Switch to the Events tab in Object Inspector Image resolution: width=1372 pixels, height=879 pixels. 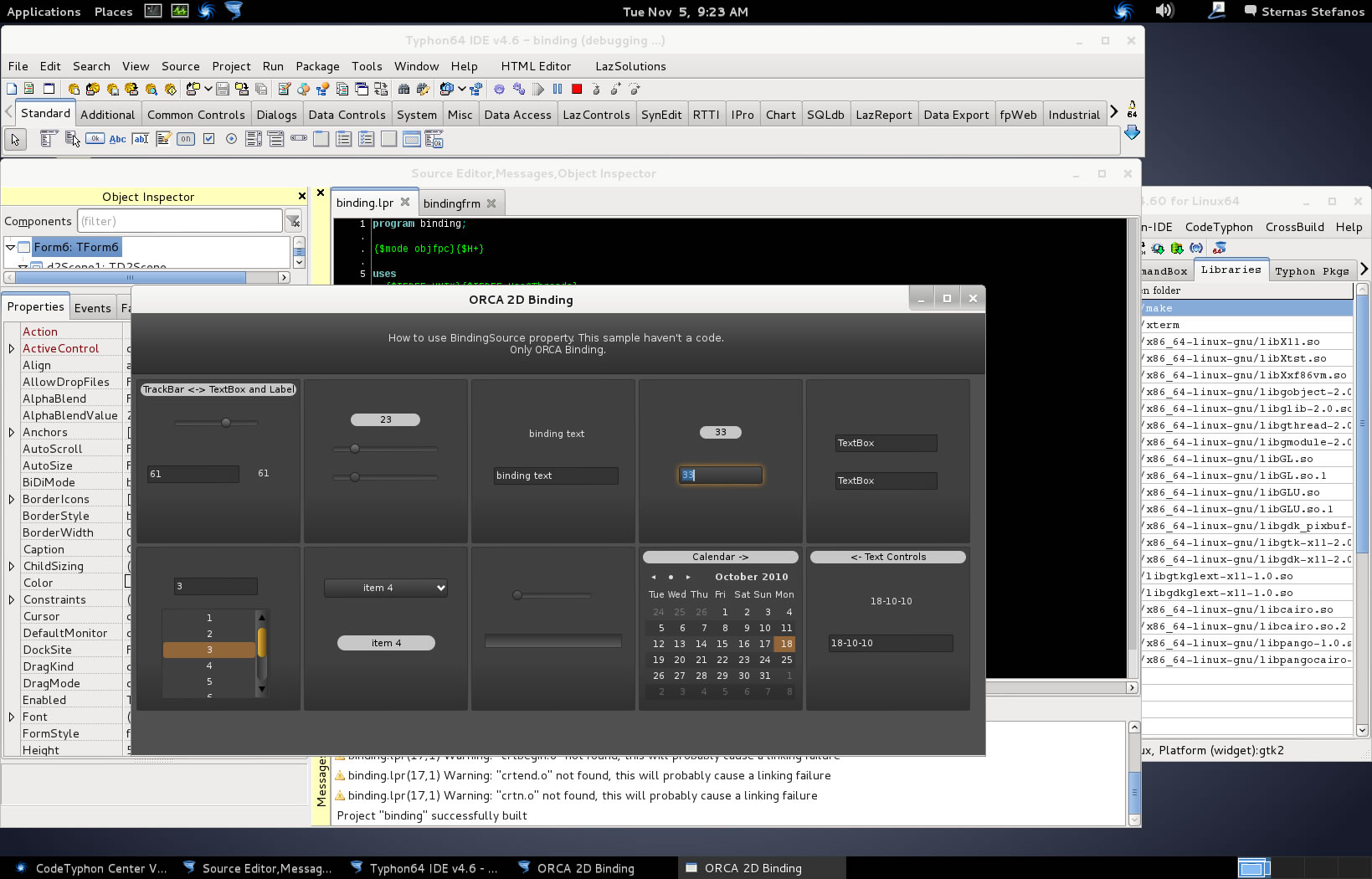92,308
